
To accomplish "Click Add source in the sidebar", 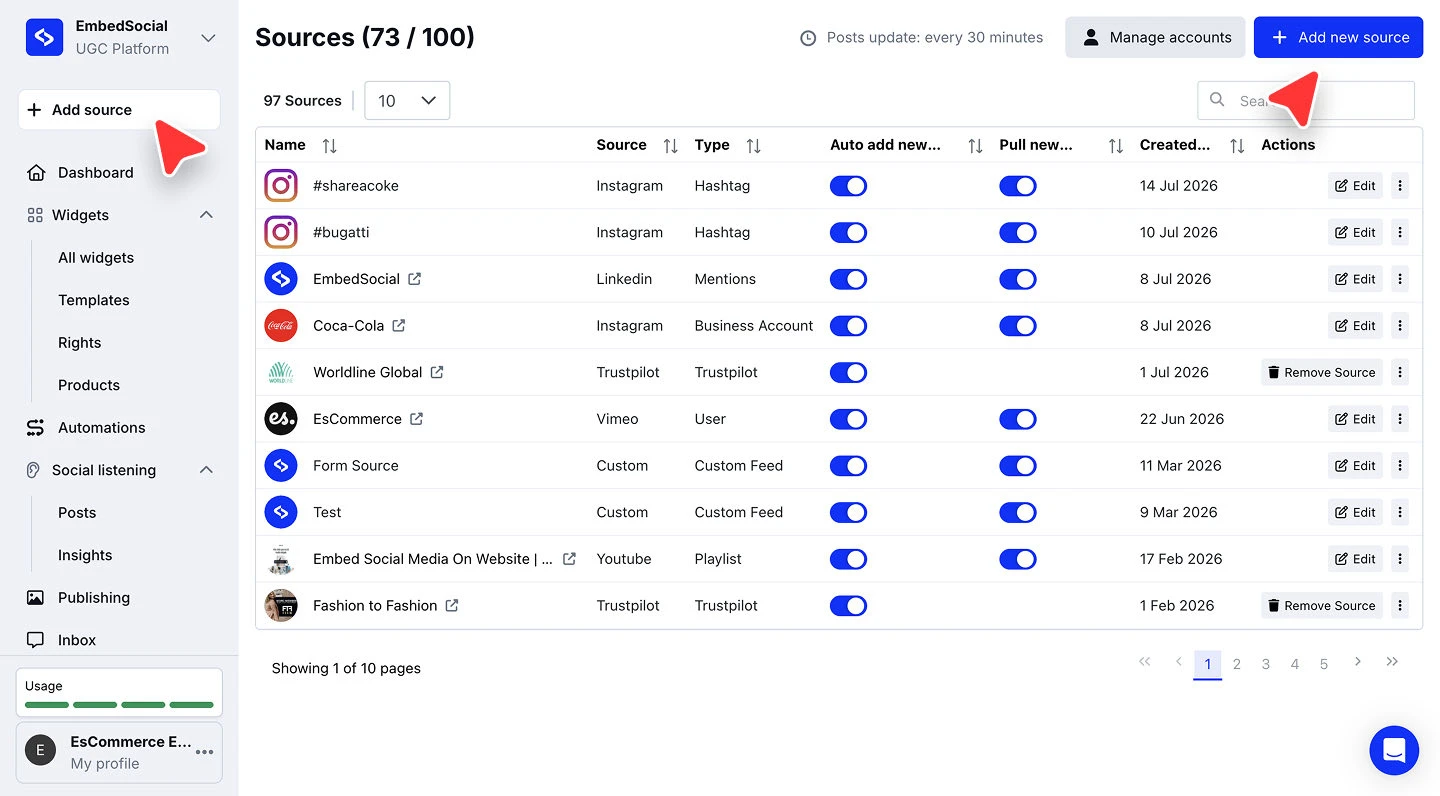I will point(119,110).
